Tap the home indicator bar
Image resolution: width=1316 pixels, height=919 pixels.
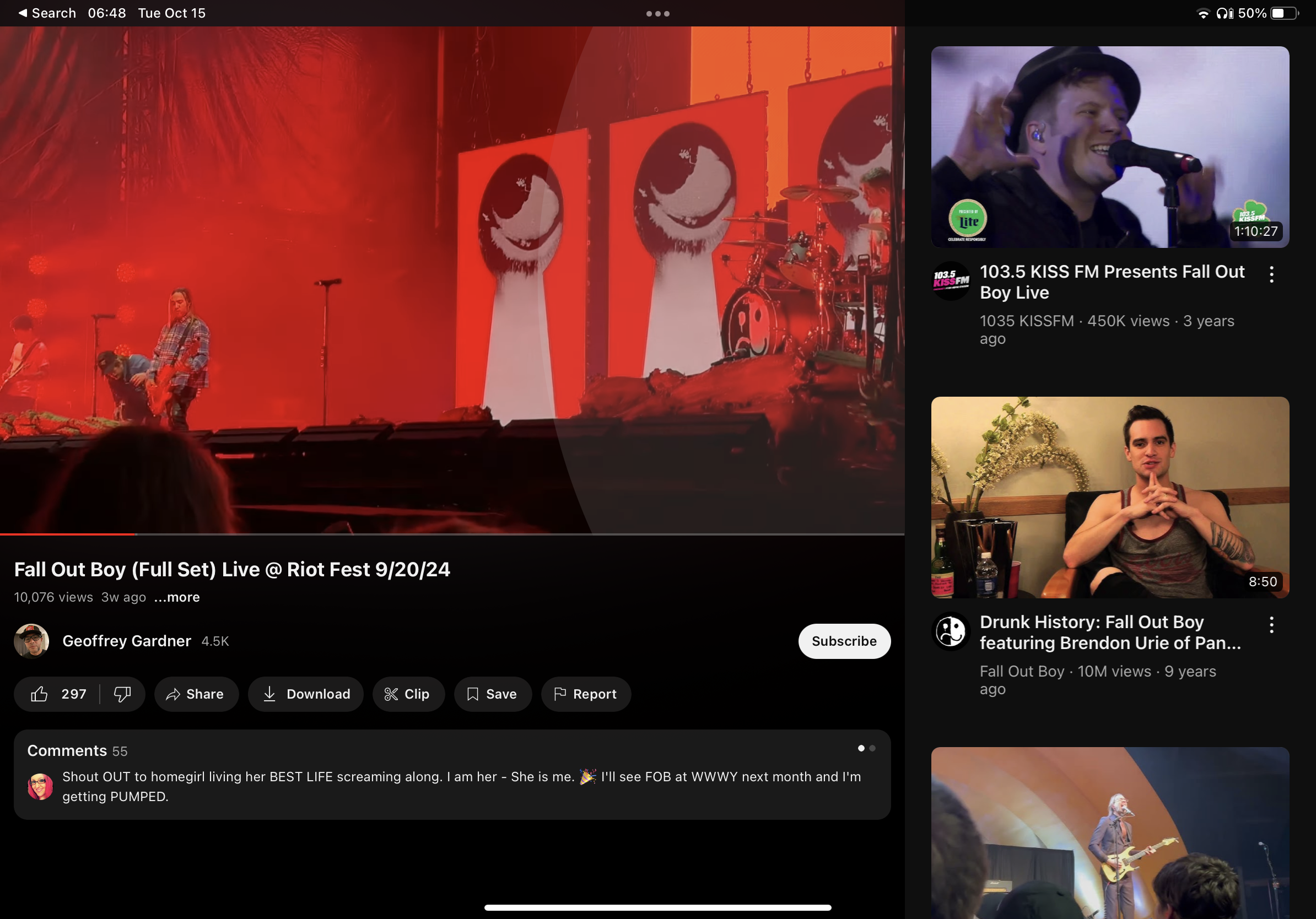point(657,907)
